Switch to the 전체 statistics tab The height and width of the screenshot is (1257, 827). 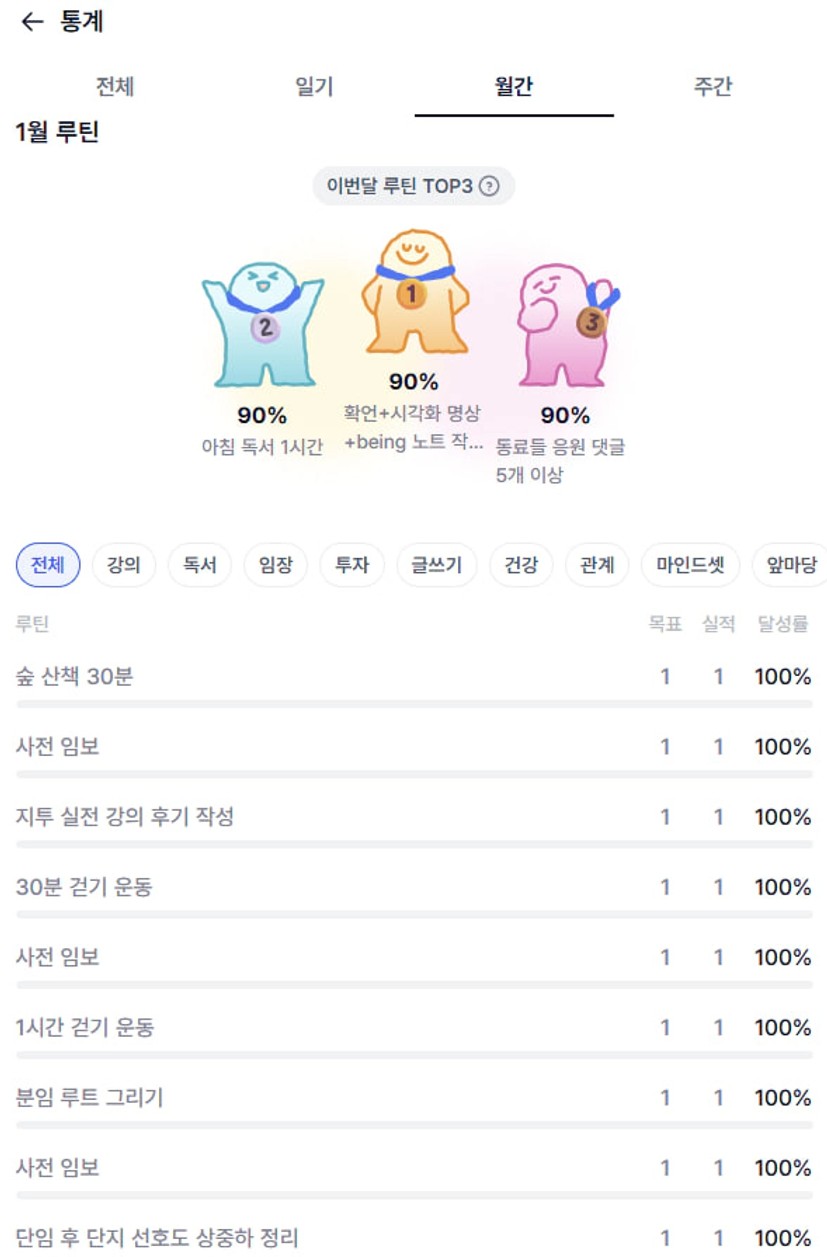coord(115,87)
